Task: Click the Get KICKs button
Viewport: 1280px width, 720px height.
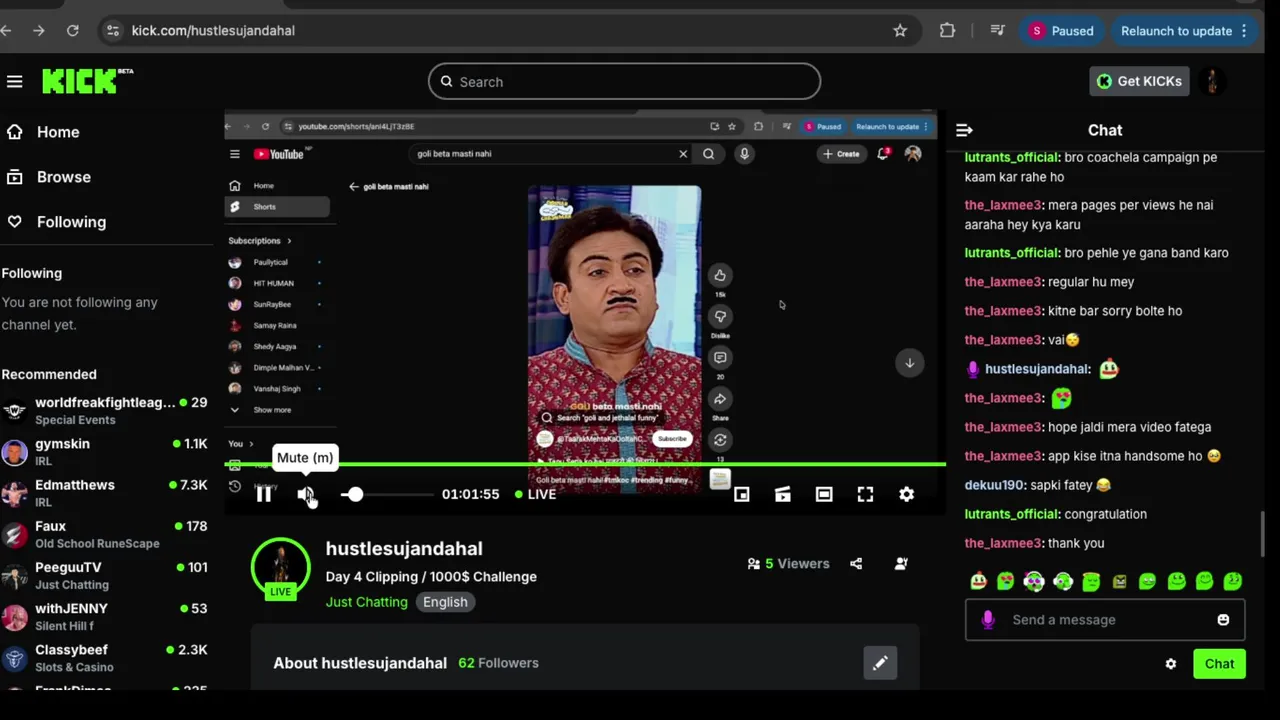Action: [x=1139, y=81]
